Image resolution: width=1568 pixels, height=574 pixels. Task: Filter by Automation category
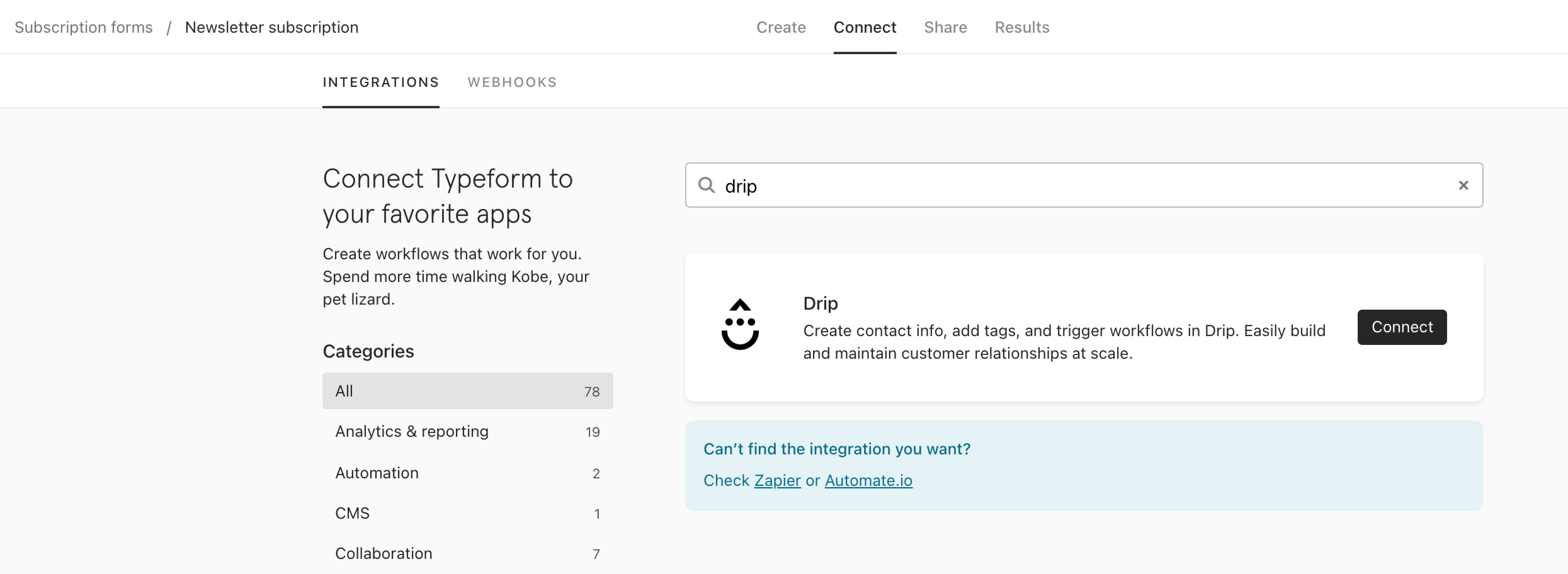[468, 473]
